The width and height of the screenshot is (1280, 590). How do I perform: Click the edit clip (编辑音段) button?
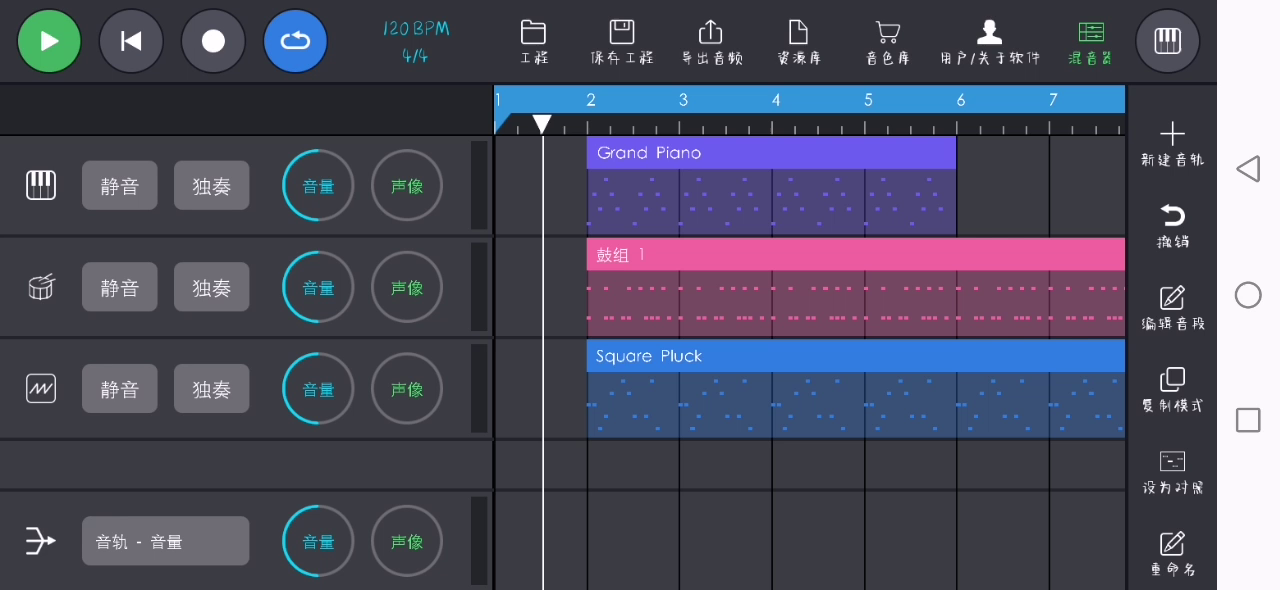[x=1172, y=308]
